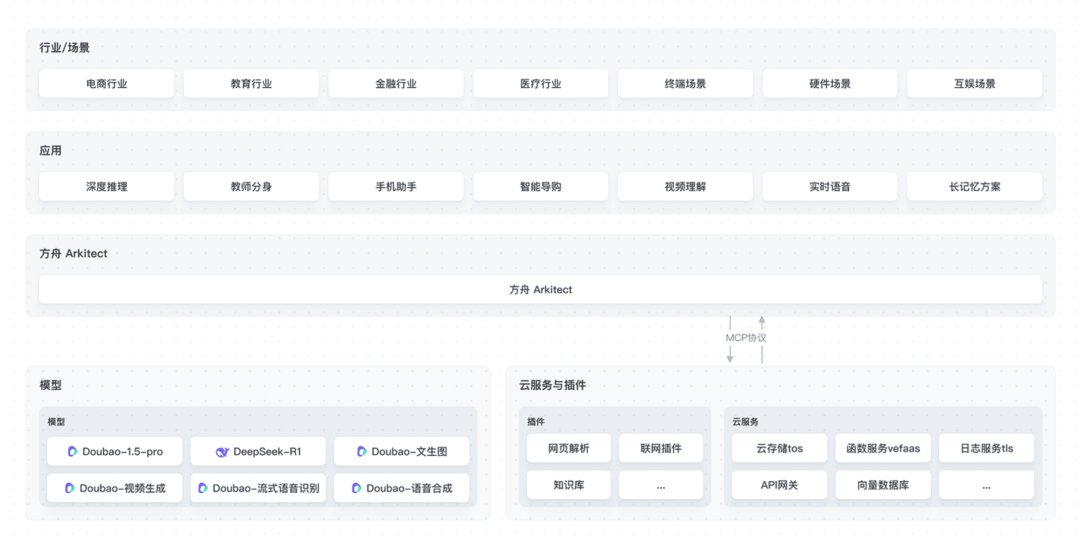Viewport: 1080px width, 540px height.
Task: Open the 硬件场景 card
Action: point(830,83)
